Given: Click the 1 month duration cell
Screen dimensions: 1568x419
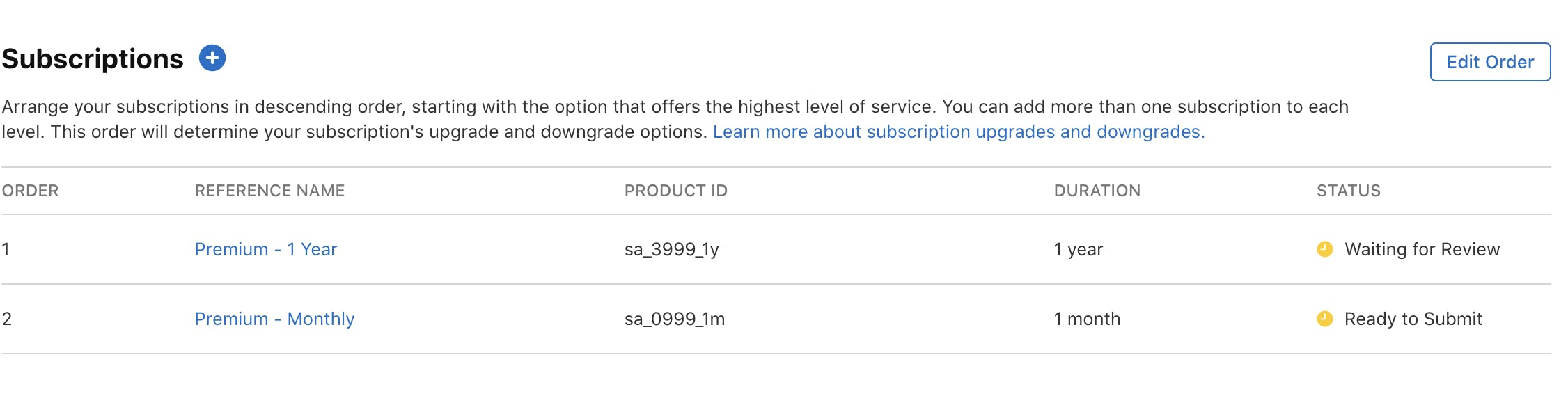Looking at the screenshot, I should click(1086, 319).
